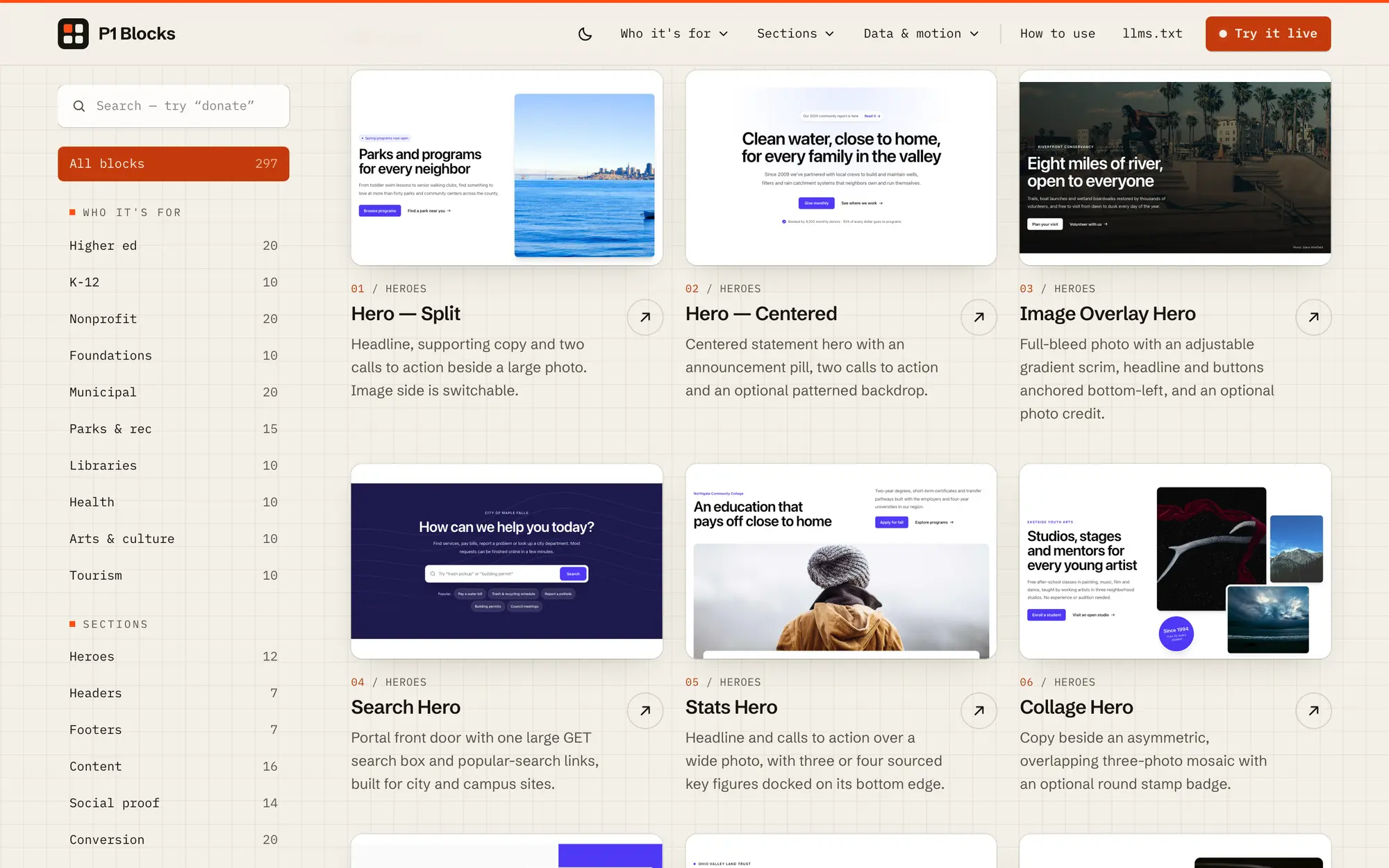Show the Conversion section blocks
This screenshot has width=1389, height=868.
pos(174,840)
